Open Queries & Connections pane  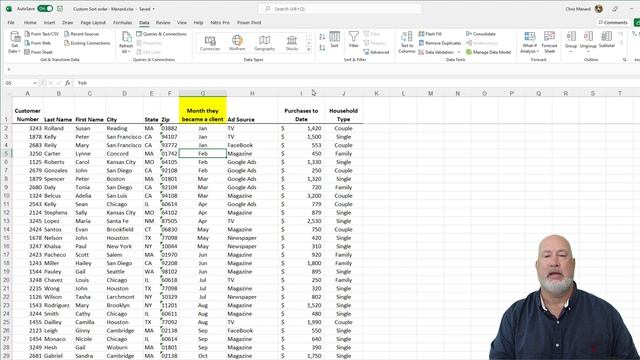(x=162, y=34)
